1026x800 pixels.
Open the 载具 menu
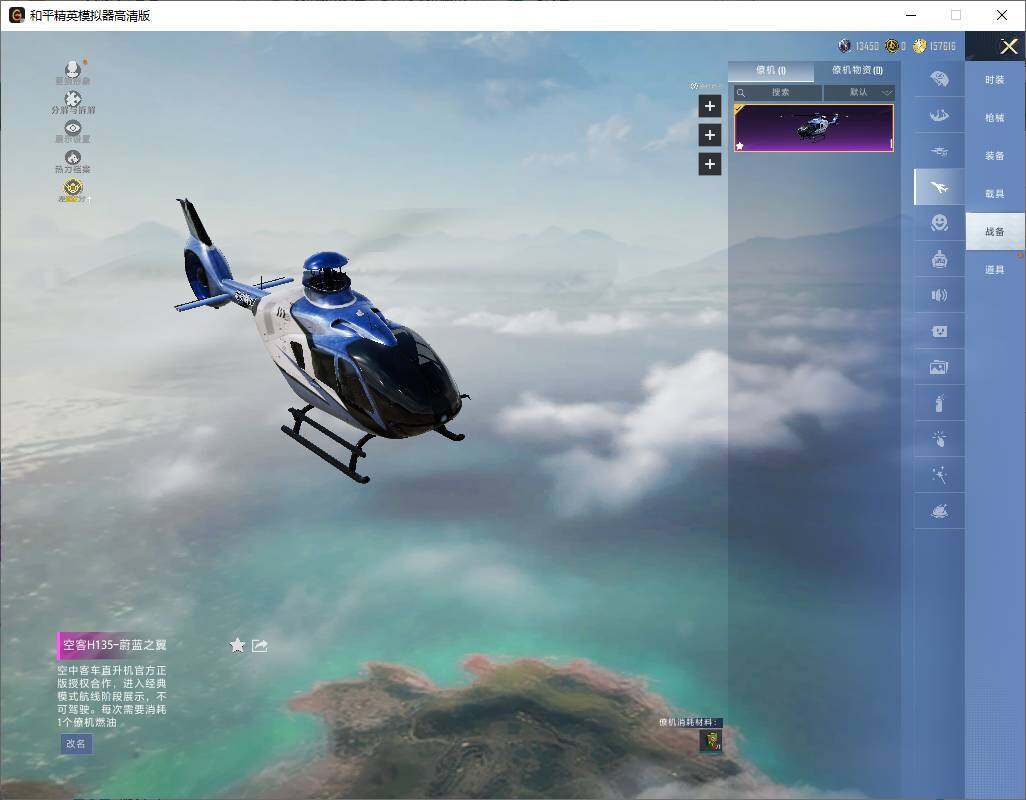pyautogui.click(x=995, y=194)
